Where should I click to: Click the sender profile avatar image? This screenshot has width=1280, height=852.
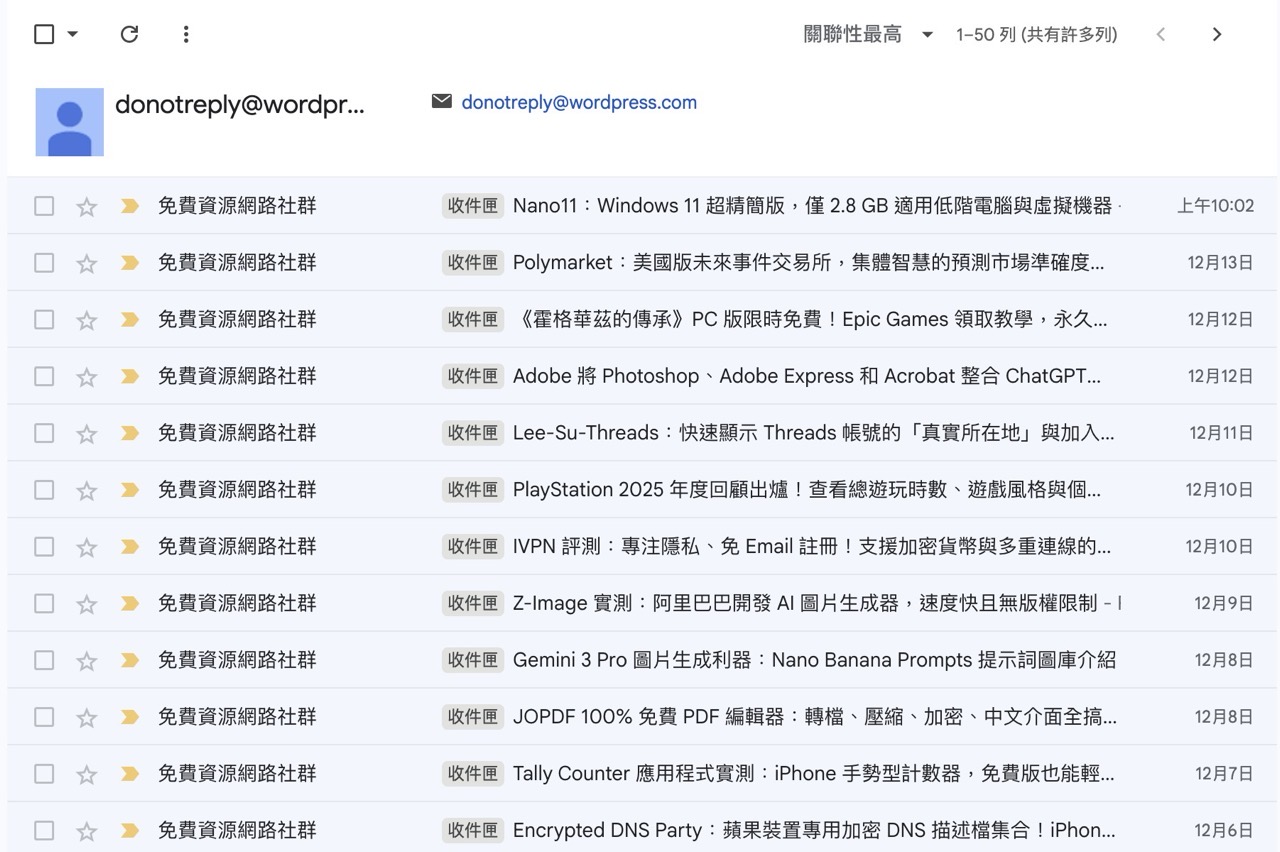click(69, 122)
